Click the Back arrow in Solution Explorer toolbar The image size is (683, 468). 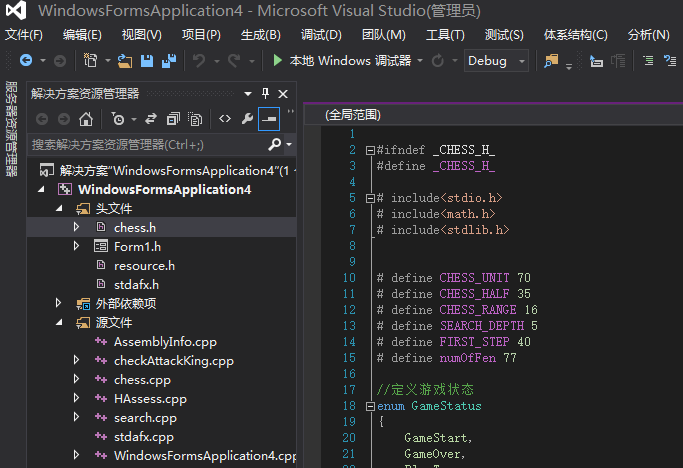tap(42, 119)
